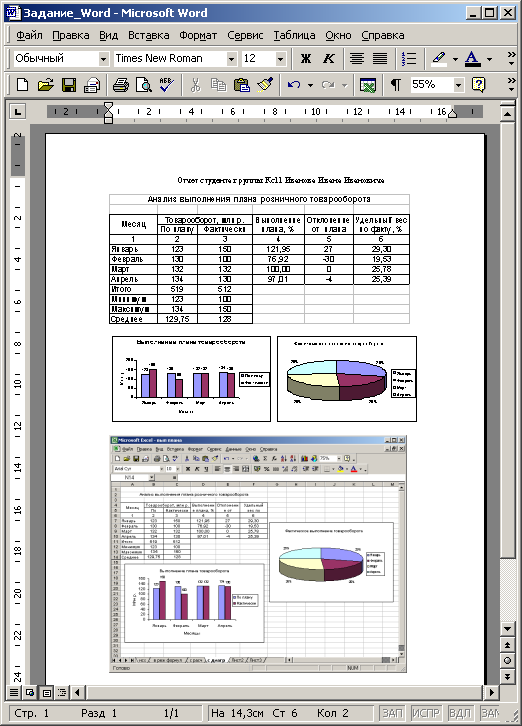Switch to Web Layout view button
522x726 pixels.
30,693
